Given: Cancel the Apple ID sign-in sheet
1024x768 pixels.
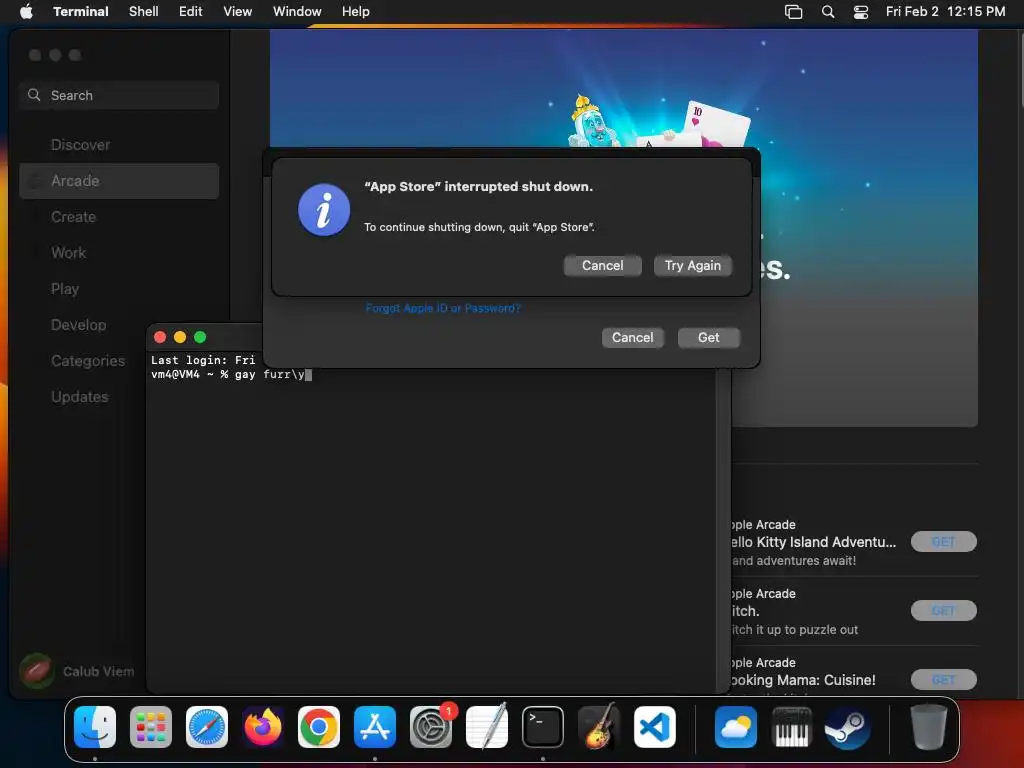Looking at the screenshot, I should tap(632, 338).
